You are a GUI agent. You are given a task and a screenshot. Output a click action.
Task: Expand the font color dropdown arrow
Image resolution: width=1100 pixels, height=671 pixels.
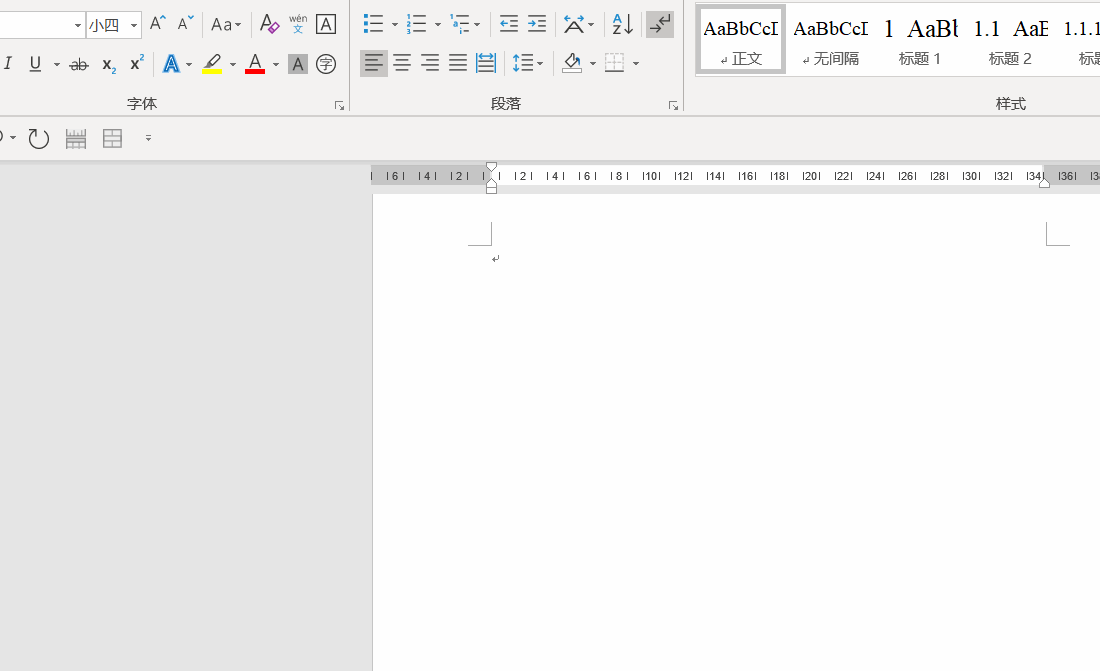[x=276, y=65]
